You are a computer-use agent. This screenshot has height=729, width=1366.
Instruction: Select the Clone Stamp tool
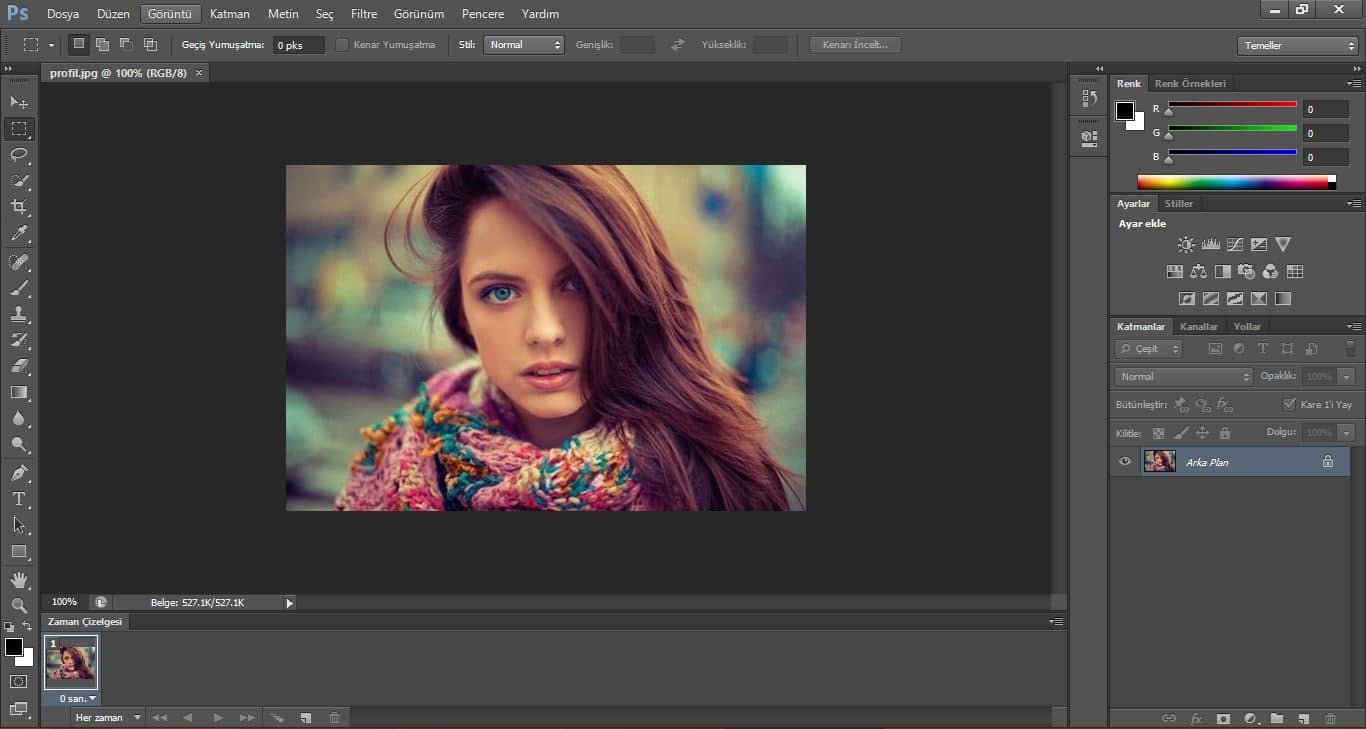[x=19, y=314]
